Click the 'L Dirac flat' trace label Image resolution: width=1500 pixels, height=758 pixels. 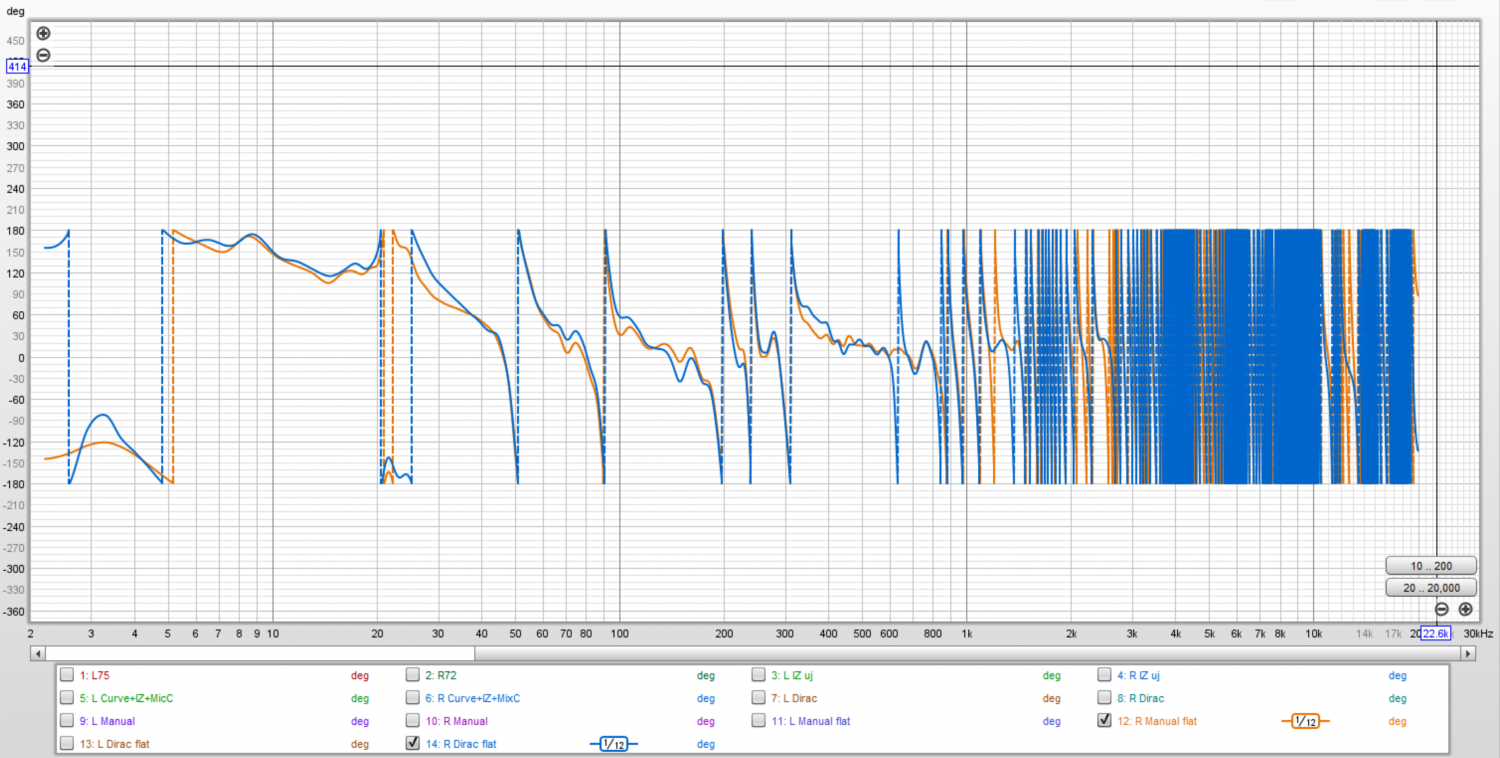(x=114, y=744)
